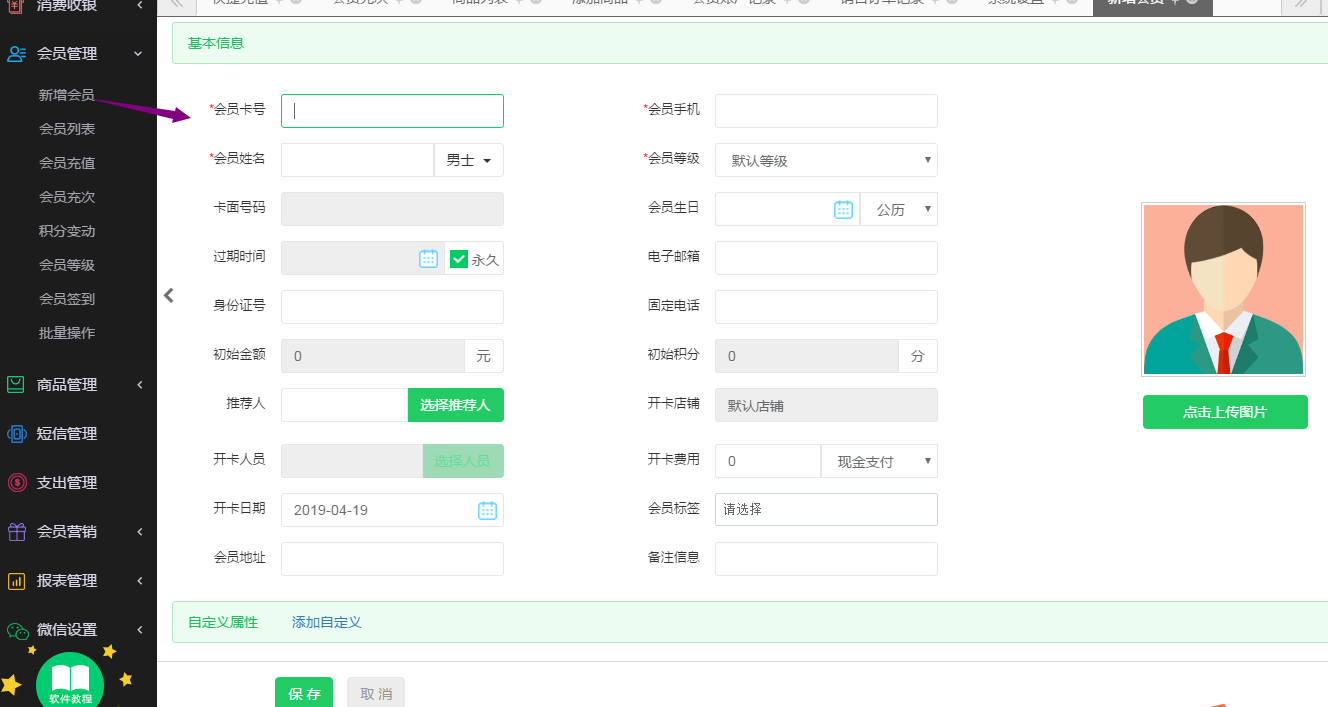The height and width of the screenshot is (707, 1328).
Task: Click the 保存 button
Action: click(304, 693)
